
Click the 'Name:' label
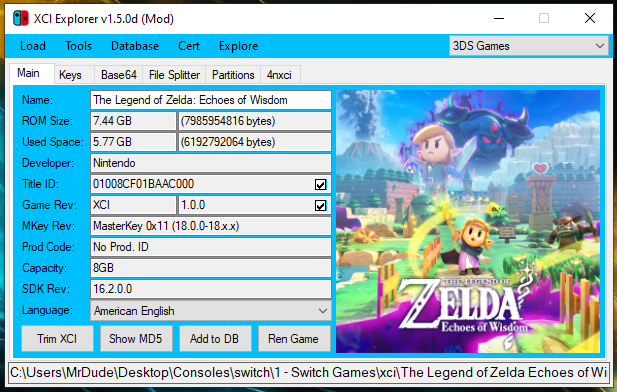click(37, 100)
